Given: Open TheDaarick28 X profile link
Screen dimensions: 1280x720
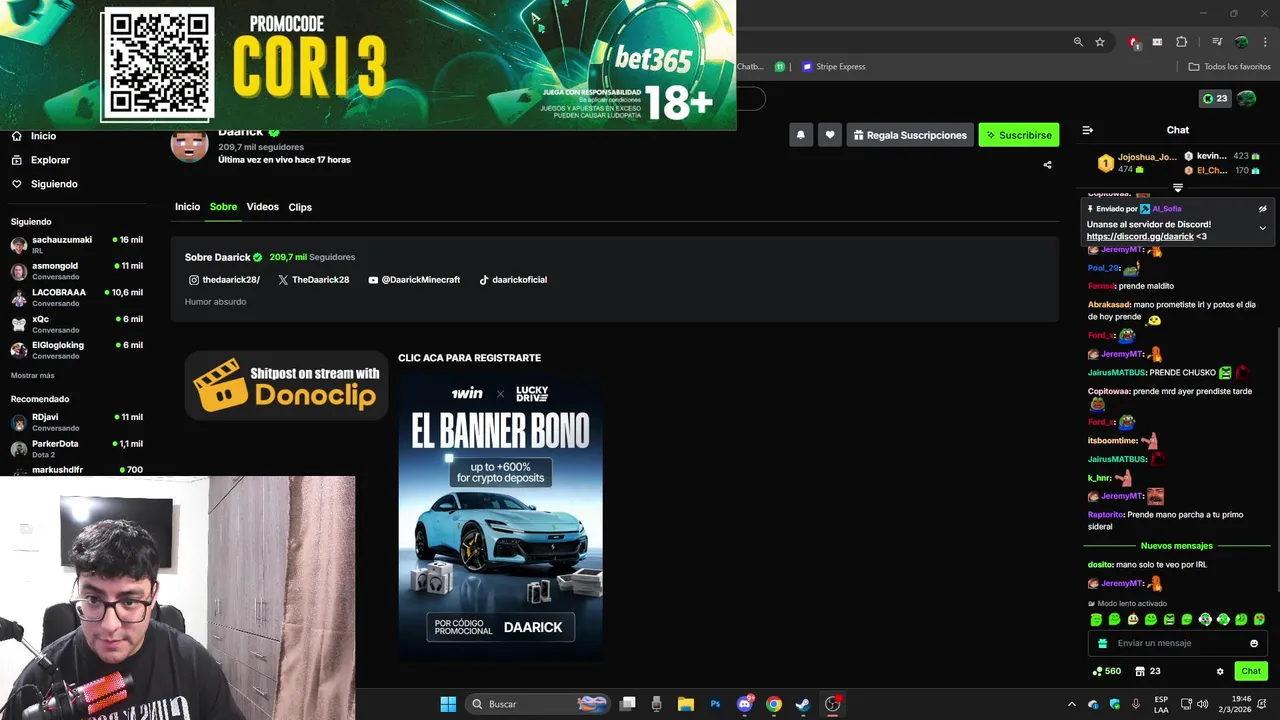Looking at the screenshot, I should pos(313,280).
